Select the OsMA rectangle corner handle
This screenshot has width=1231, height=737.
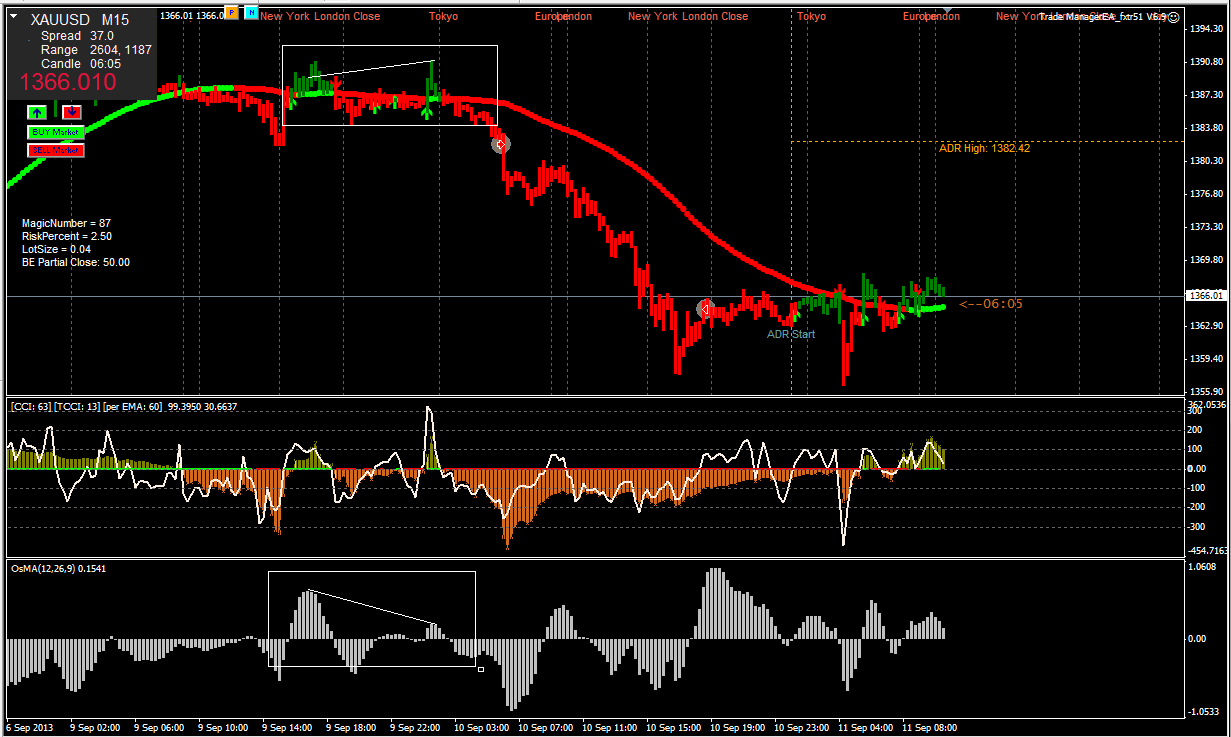pyautogui.click(x=481, y=669)
